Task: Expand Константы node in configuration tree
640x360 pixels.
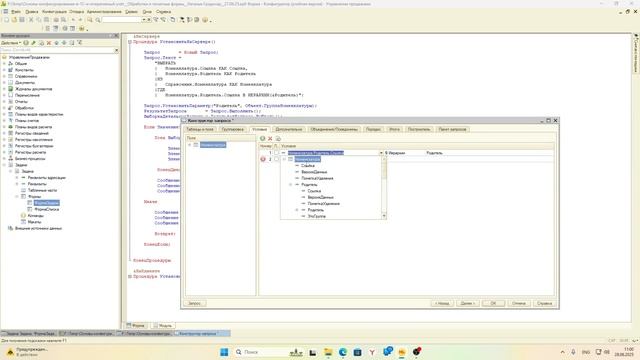Action: click(4, 70)
